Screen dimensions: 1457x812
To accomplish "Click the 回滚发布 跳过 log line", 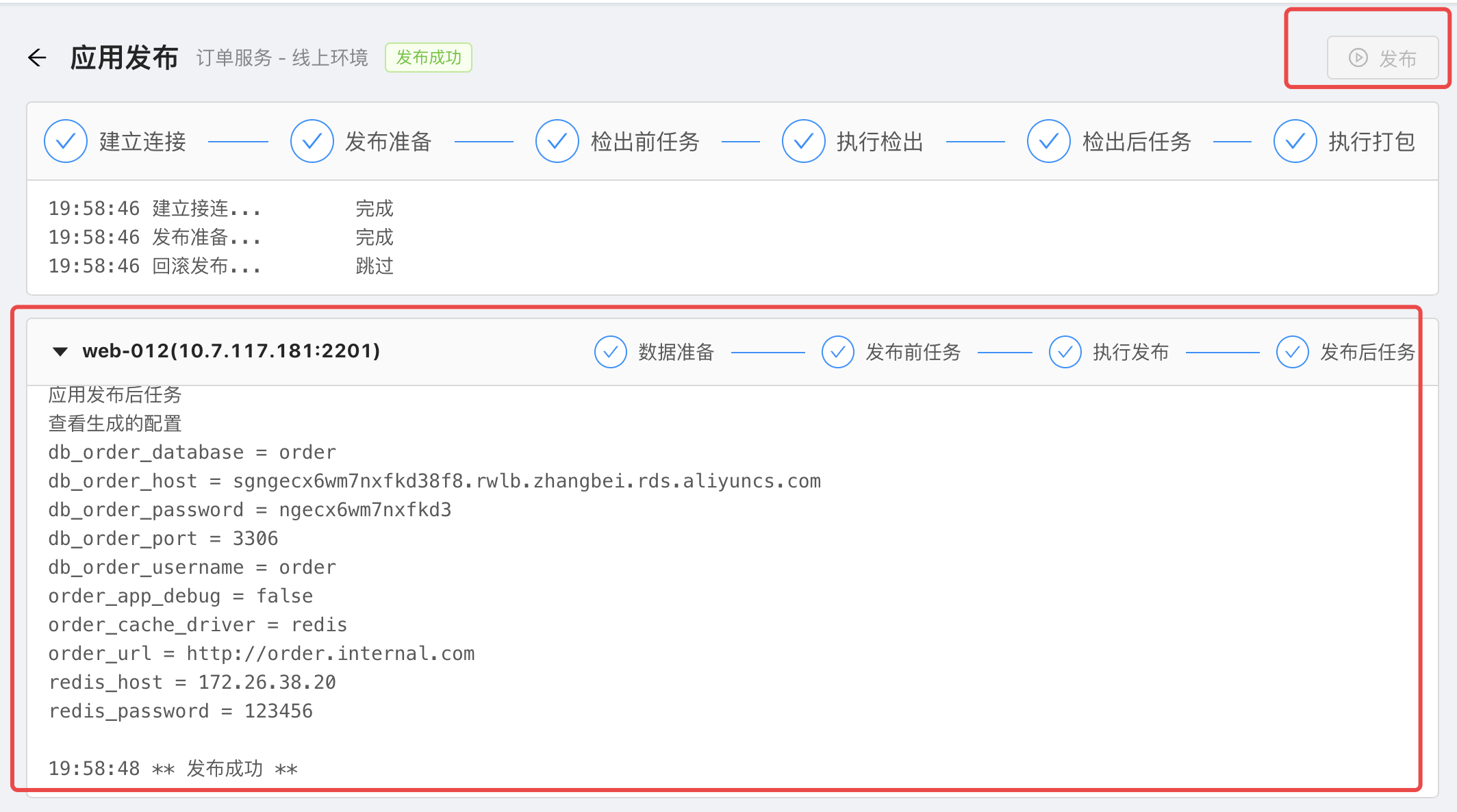I will (x=221, y=266).
